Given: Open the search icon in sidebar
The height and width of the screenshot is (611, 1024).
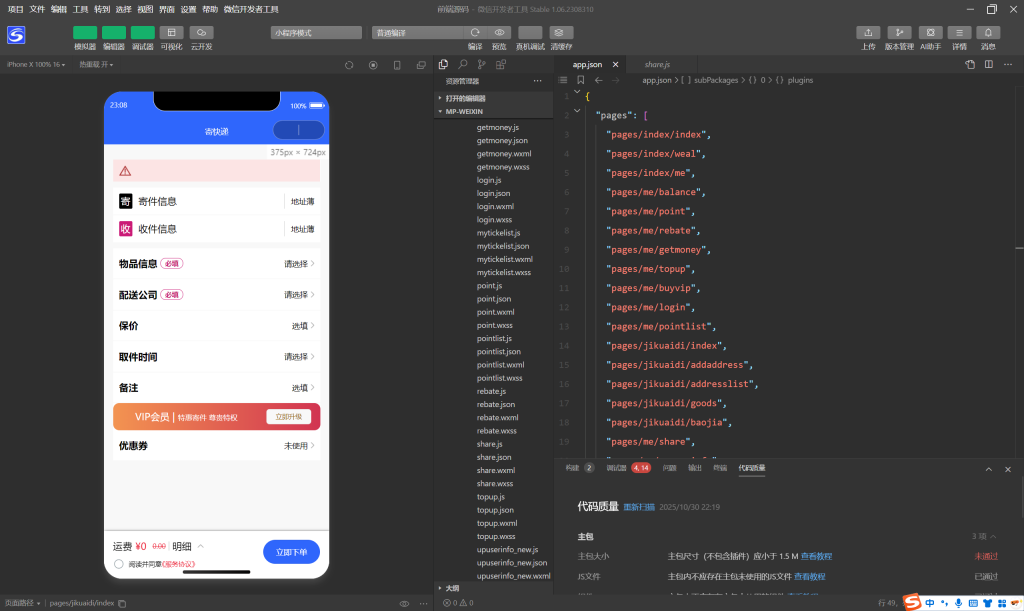Looking at the screenshot, I should click(x=463, y=64).
